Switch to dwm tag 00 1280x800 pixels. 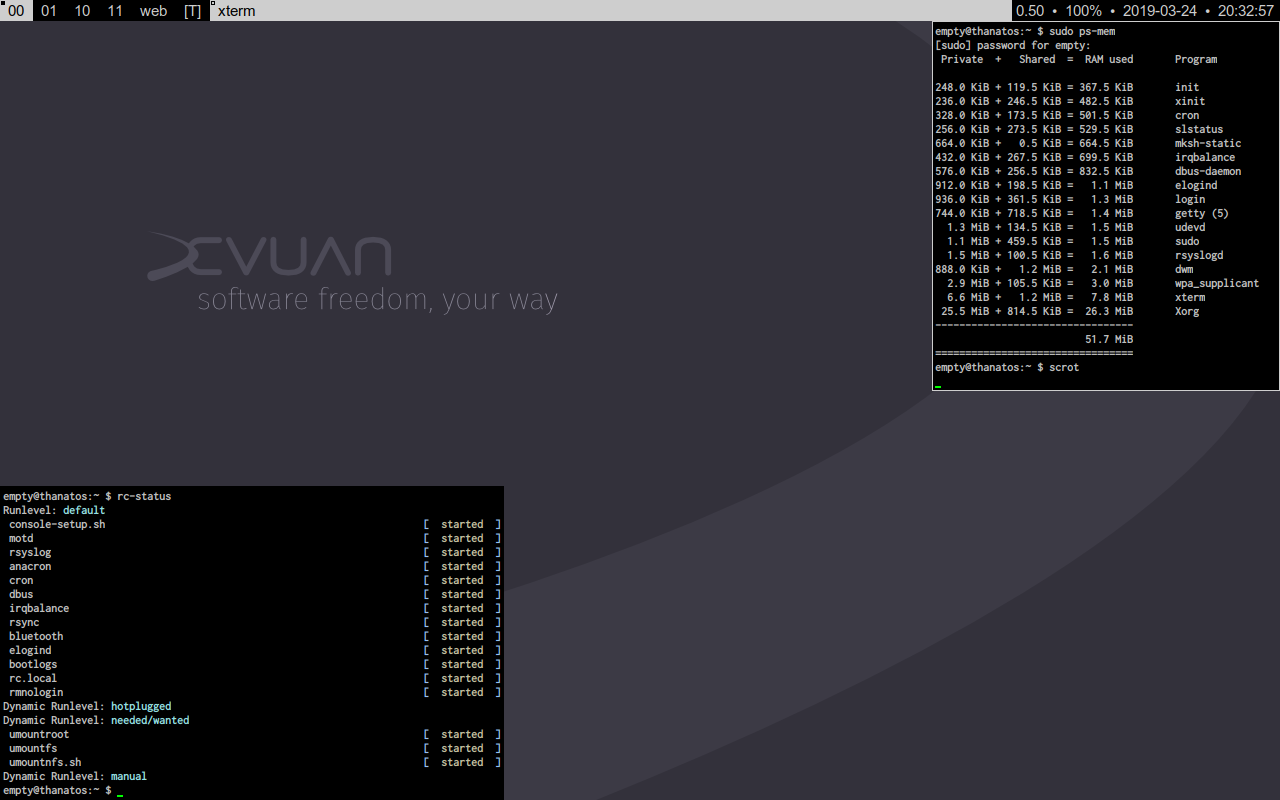point(16,11)
